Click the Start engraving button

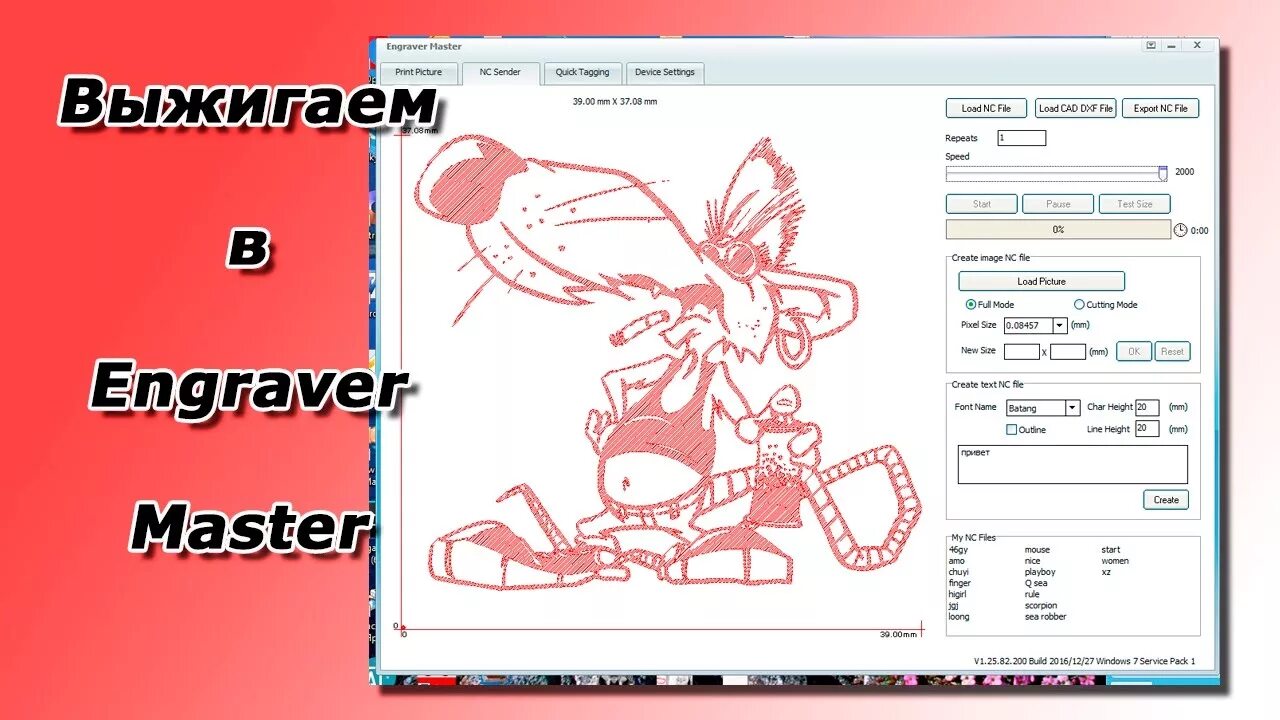982,204
